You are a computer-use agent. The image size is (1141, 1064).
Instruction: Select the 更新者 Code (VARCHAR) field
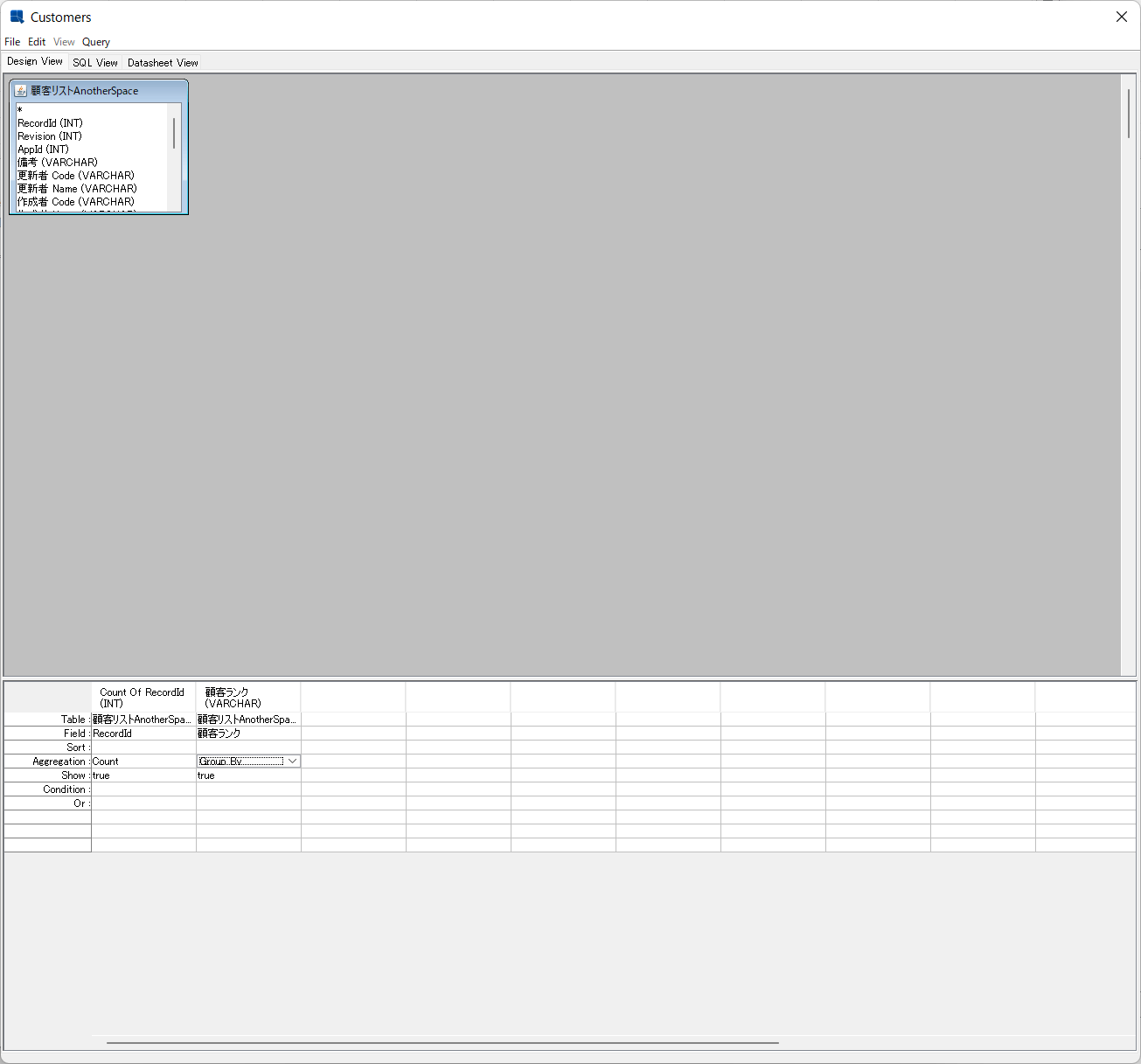coord(92,176)
